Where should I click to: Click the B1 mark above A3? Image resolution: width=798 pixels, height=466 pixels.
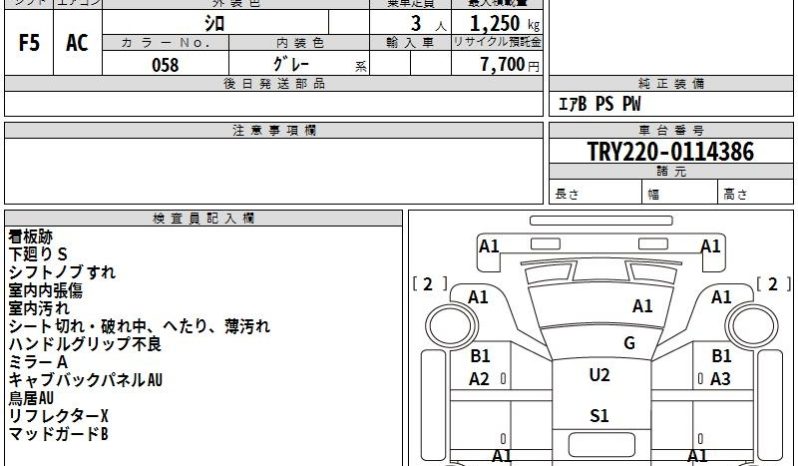(722, 356)
